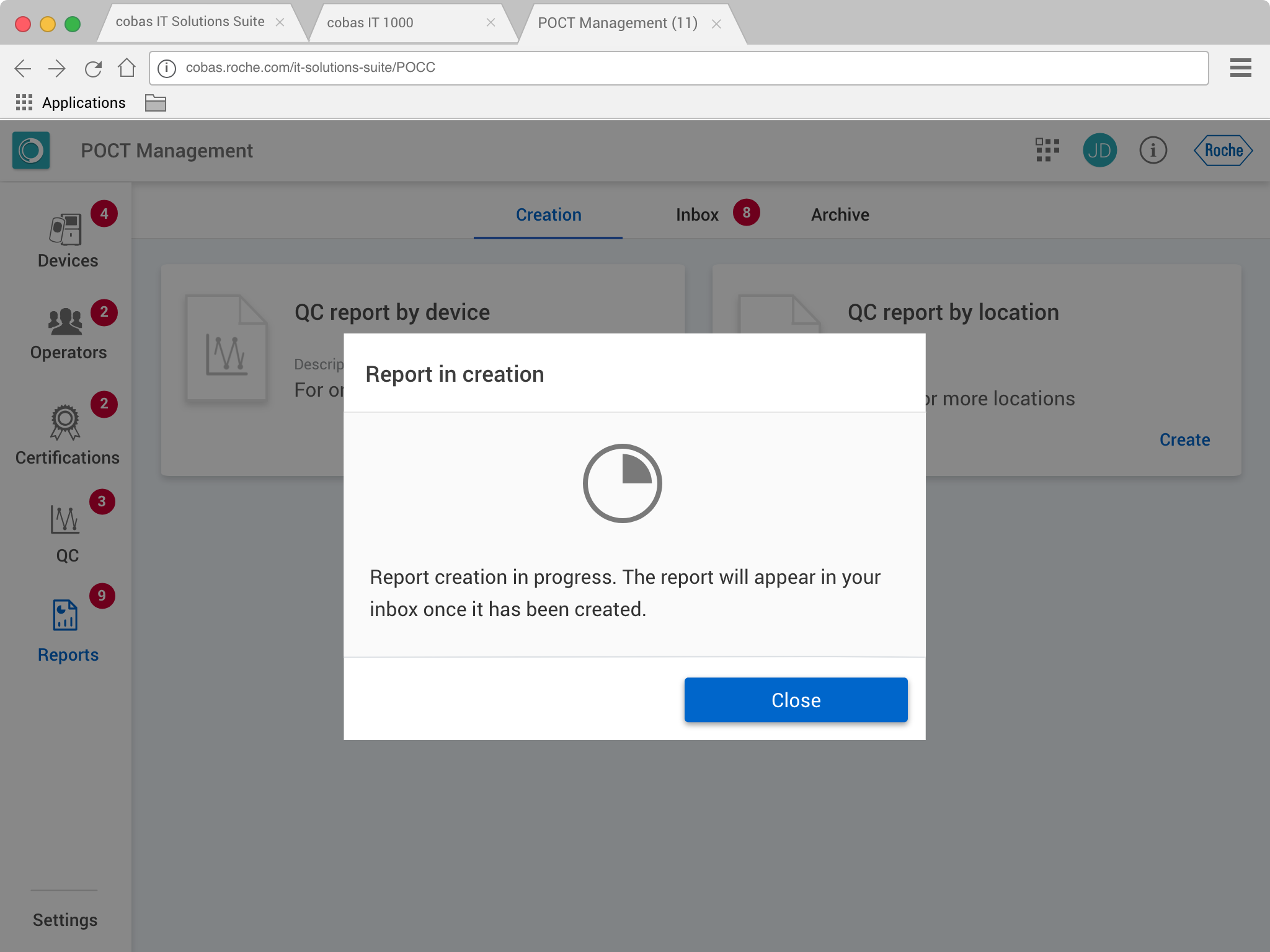Close the Report in creation dialog
The width and height of the screenshot is (1270, 952).
796,700
